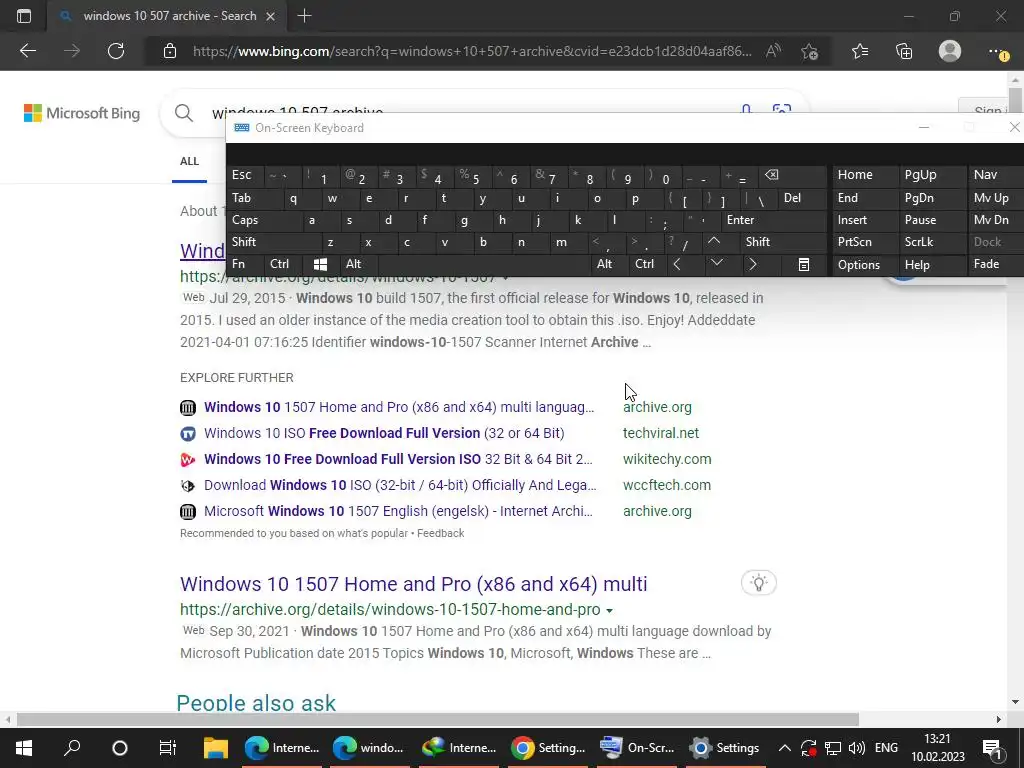The height and width of the screenshot is (768, 1024).
Task: Open the Collections icon in Edge toolbar
Action: pyautogui.click(x=904, y=51)
